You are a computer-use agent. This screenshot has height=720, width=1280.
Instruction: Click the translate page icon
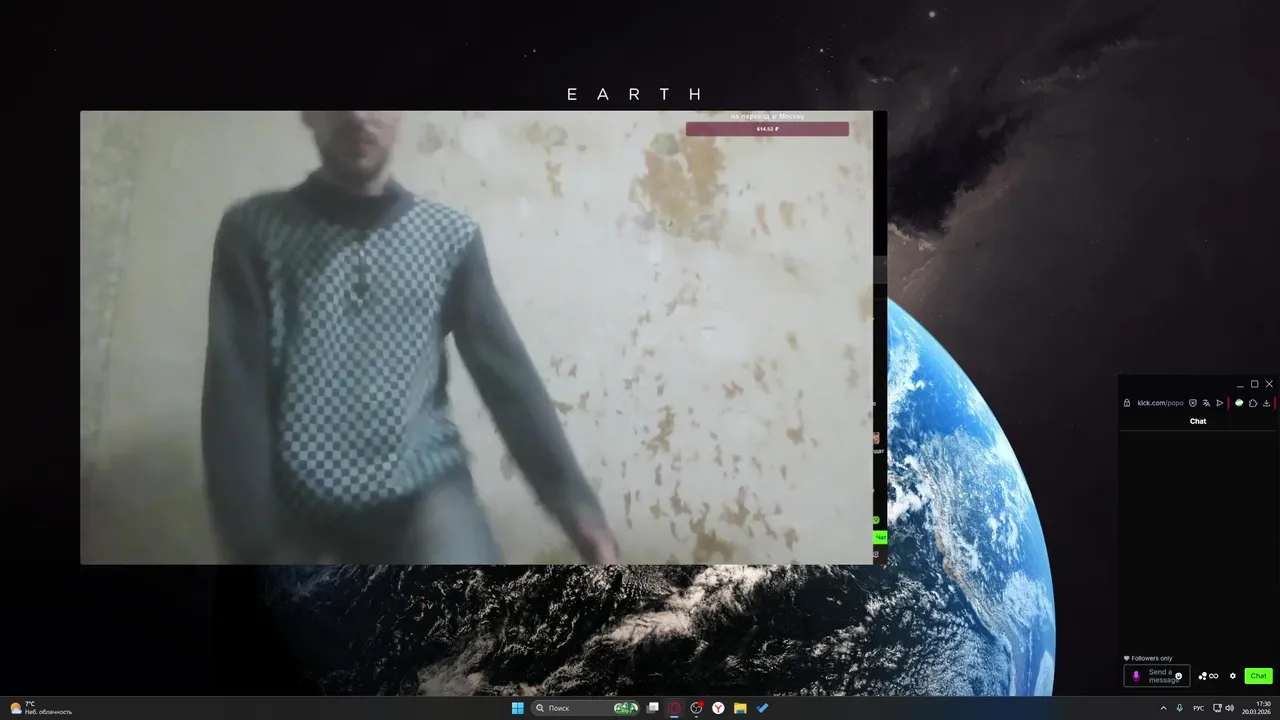(x=1206, y=403)
